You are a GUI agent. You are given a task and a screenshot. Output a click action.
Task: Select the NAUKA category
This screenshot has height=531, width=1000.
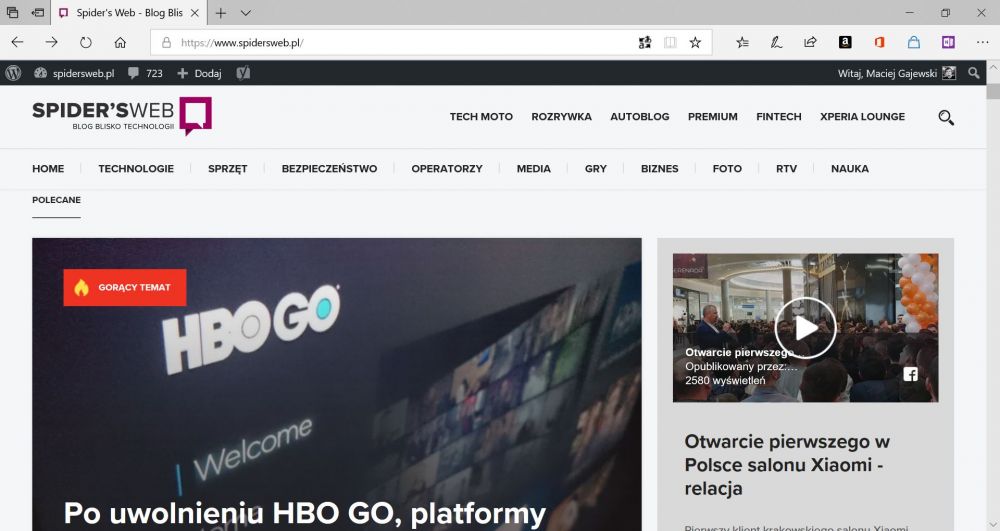849,168
